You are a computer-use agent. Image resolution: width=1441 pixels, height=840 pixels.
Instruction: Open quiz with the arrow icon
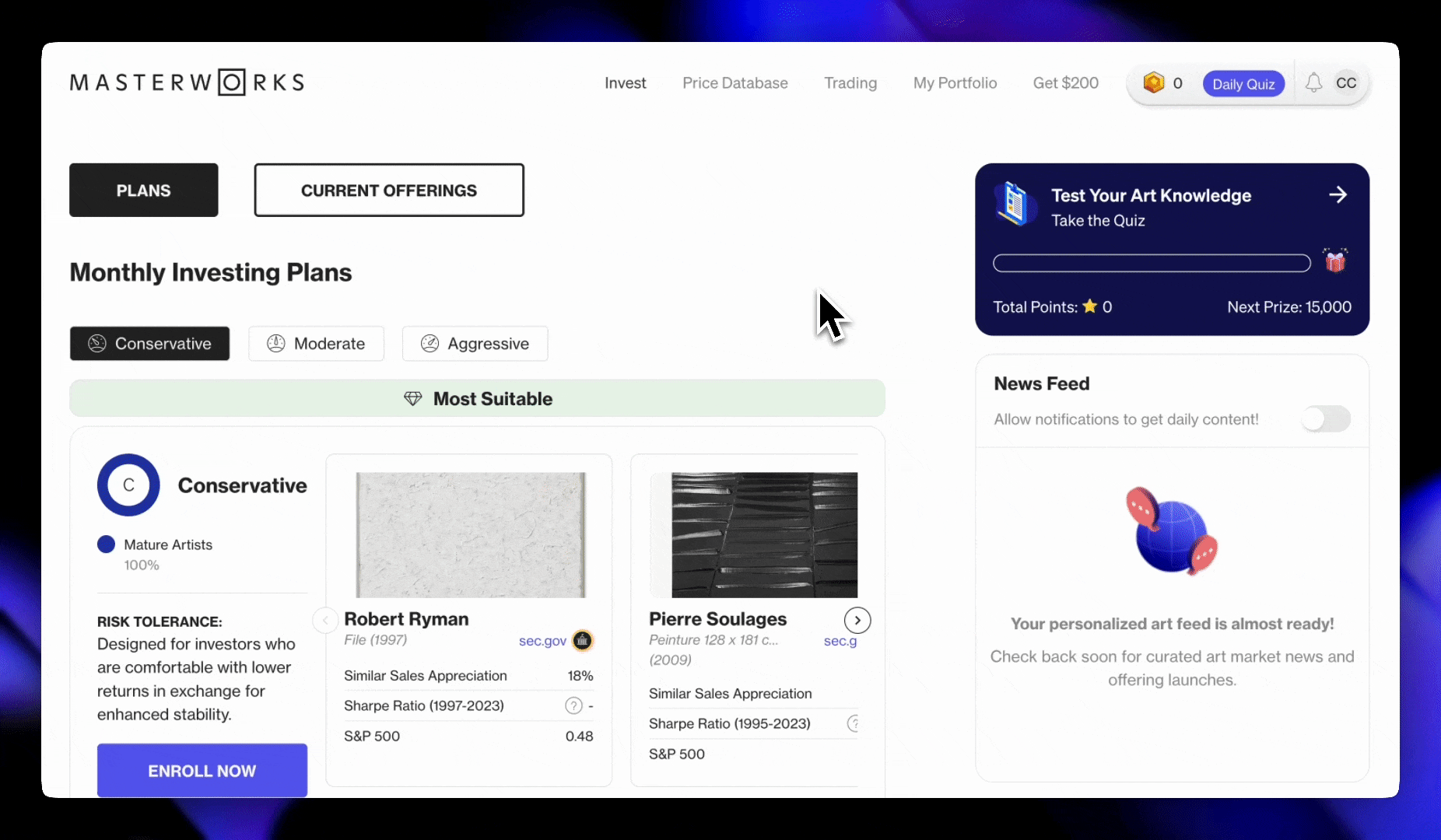(1338, 194)
